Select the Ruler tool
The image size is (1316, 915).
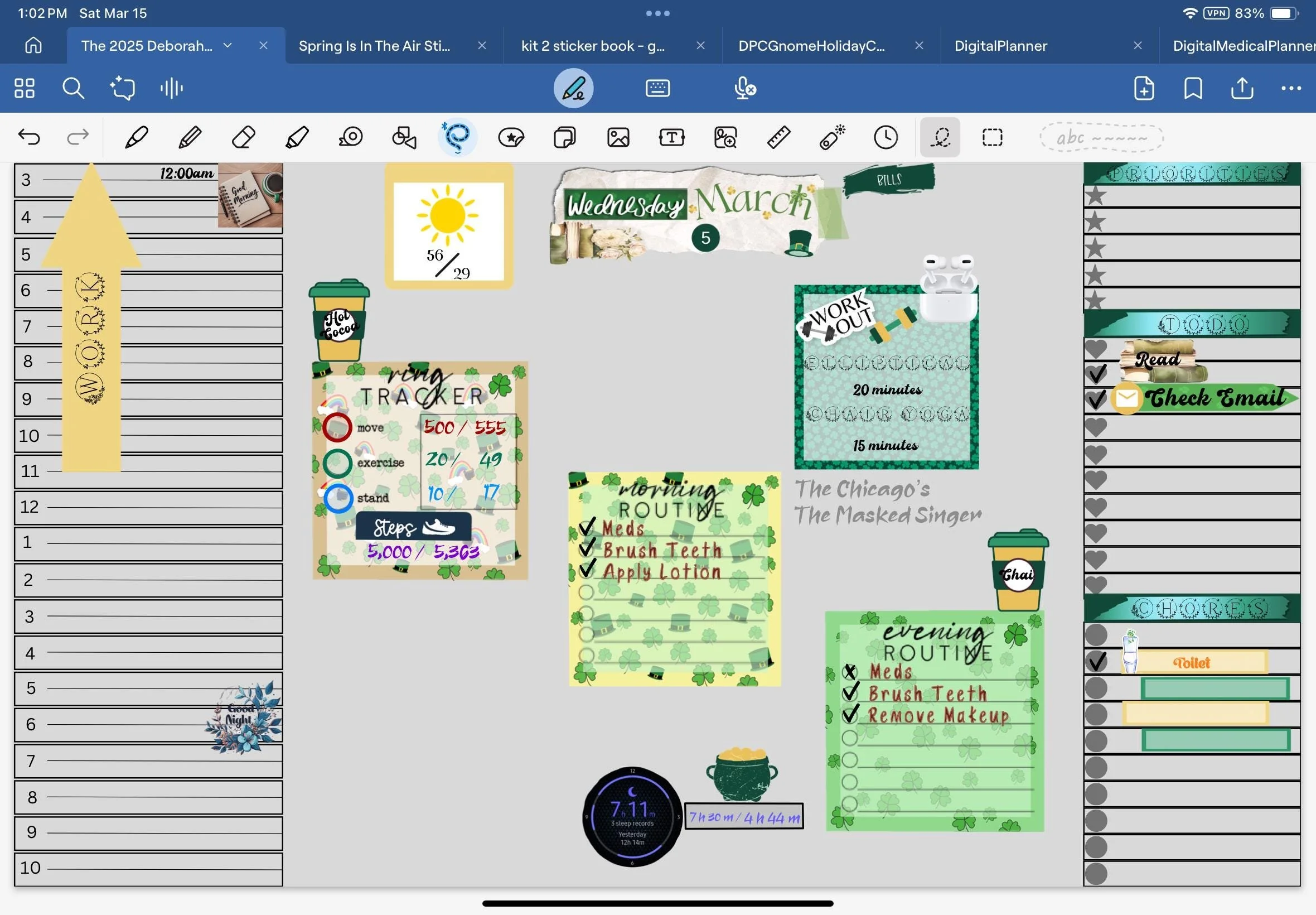[778, 138]
